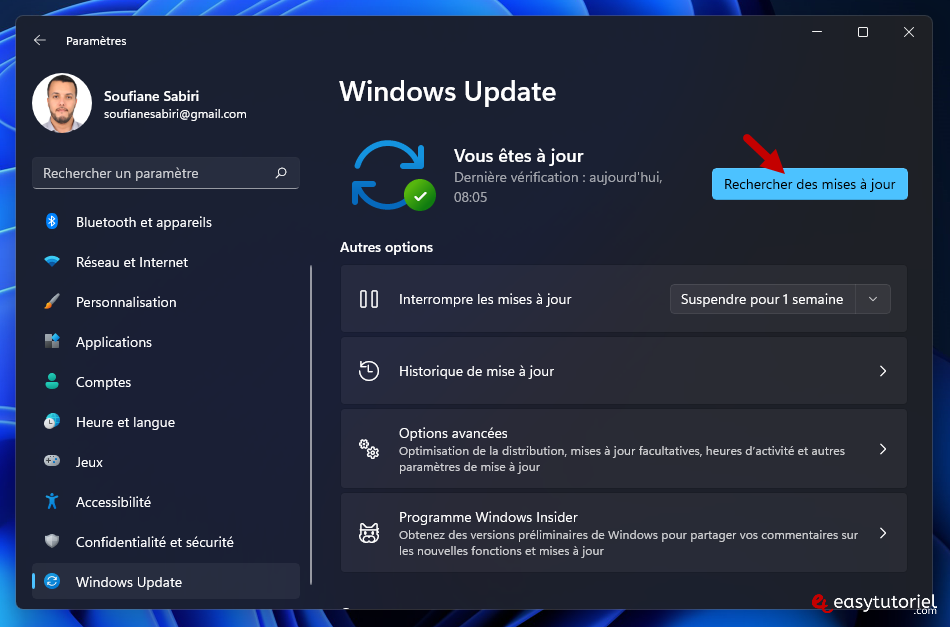
Task: Click the Jeux gamepad icon
Action: tap(52, 462)
